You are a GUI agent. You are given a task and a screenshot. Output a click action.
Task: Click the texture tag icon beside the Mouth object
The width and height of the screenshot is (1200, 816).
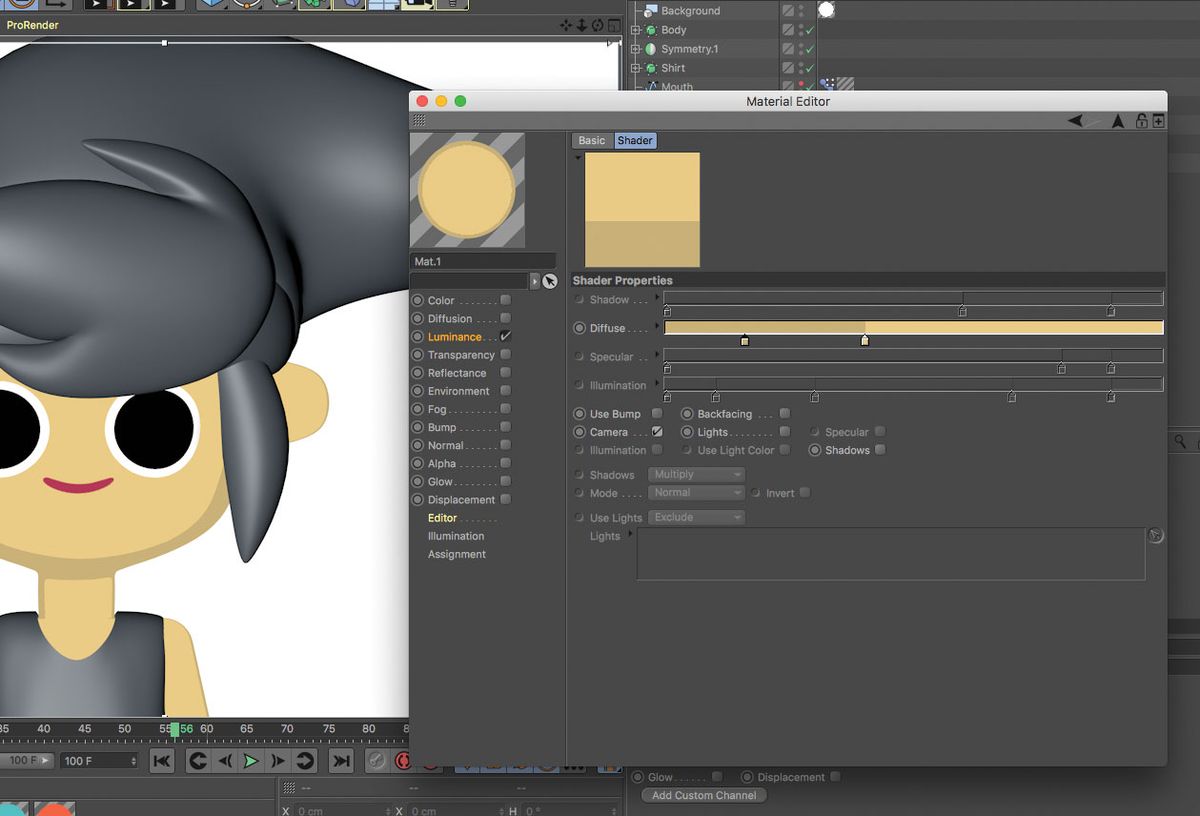pos(845,85)
